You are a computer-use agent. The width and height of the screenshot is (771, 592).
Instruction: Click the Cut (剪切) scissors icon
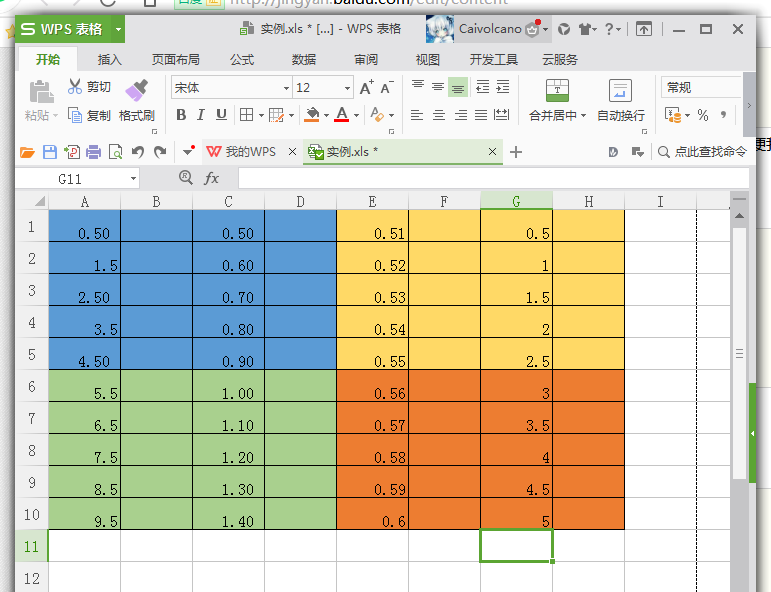point(75,87)
